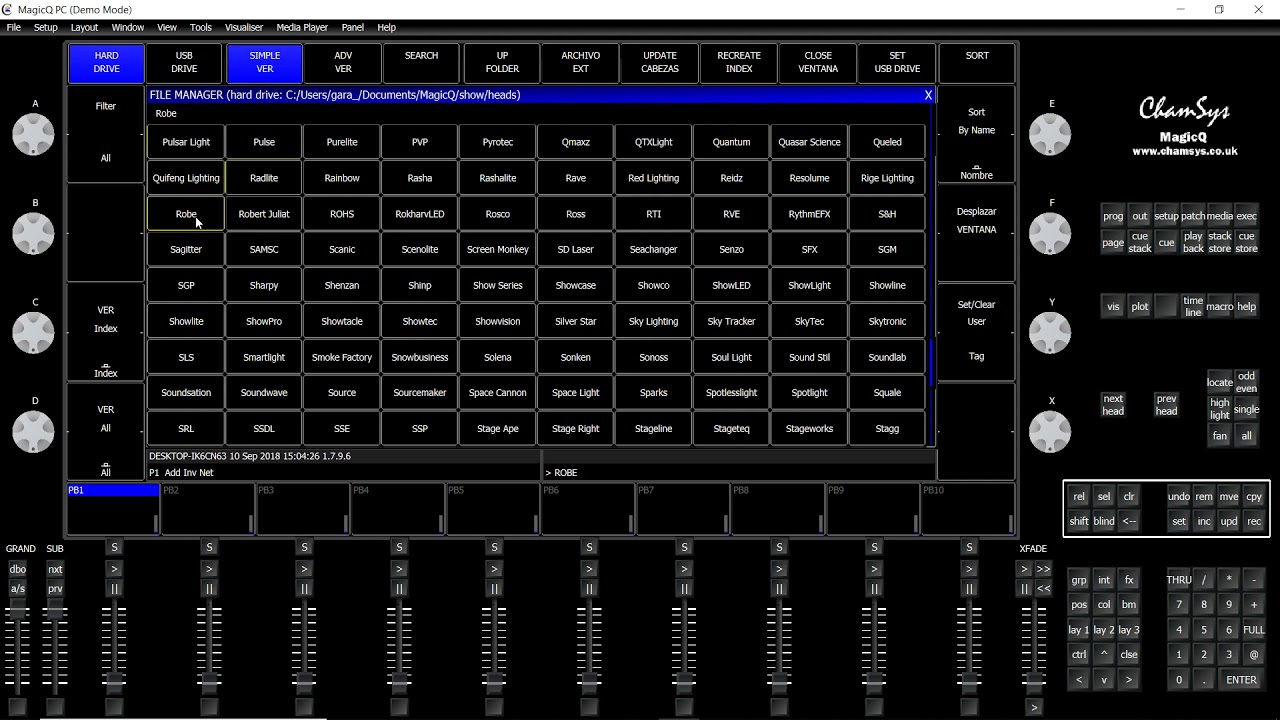Screen dimensions: 1280x720
Task: Toggle the blind button
Action: point(1104,521)
